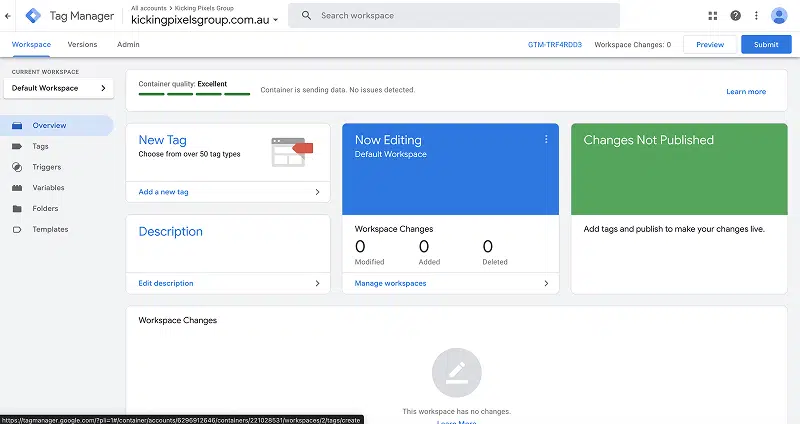The height and width of the screenshot is (424, 800).
Task: Open the help question mark icon
Action: coord(735,16)
